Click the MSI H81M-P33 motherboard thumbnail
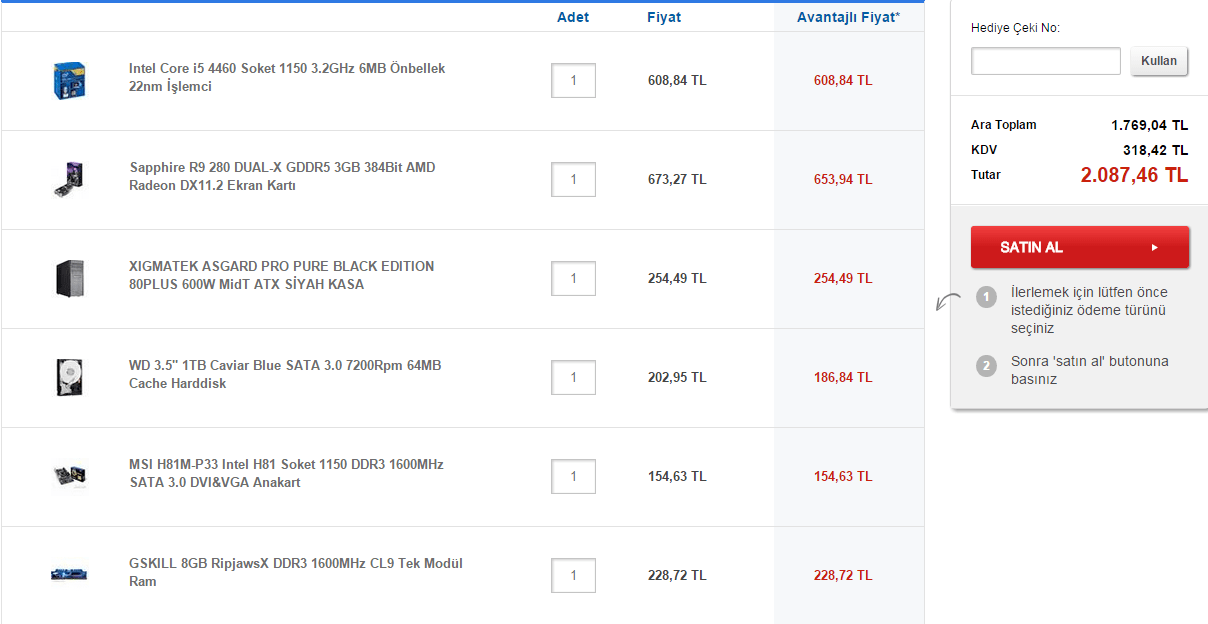The width and height of the screenshot is (1208, 624). point(69,476)
